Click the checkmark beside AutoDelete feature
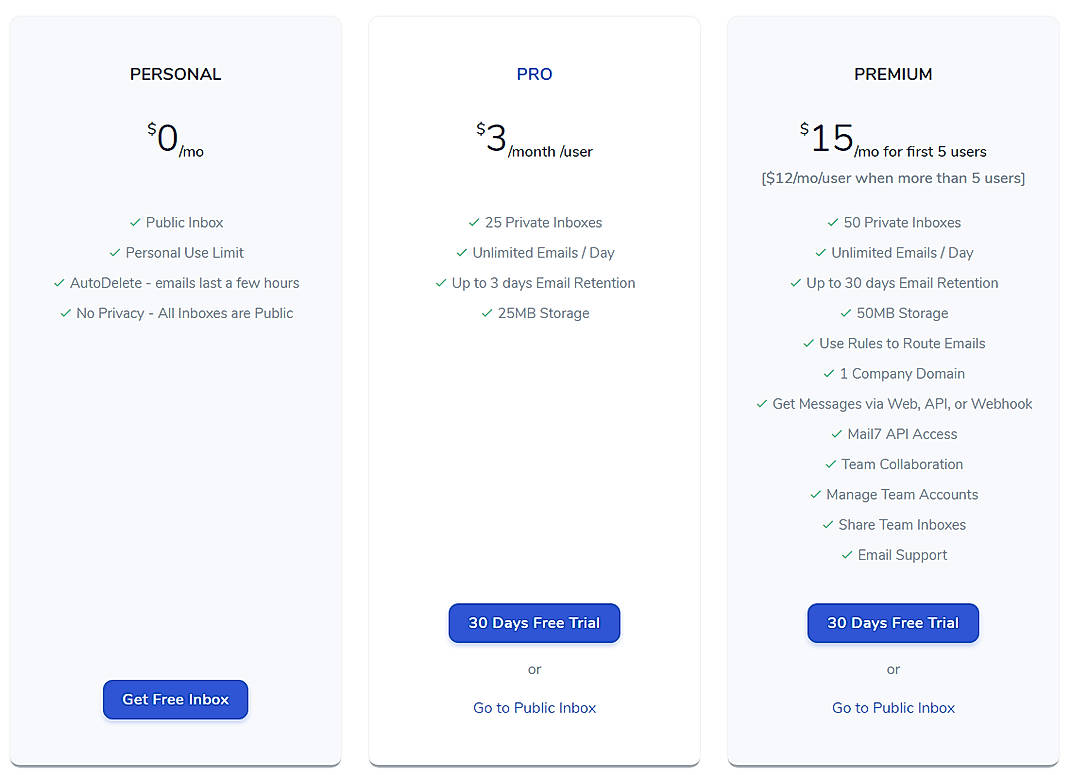1070x775 pixels. (x=58, y=282)
